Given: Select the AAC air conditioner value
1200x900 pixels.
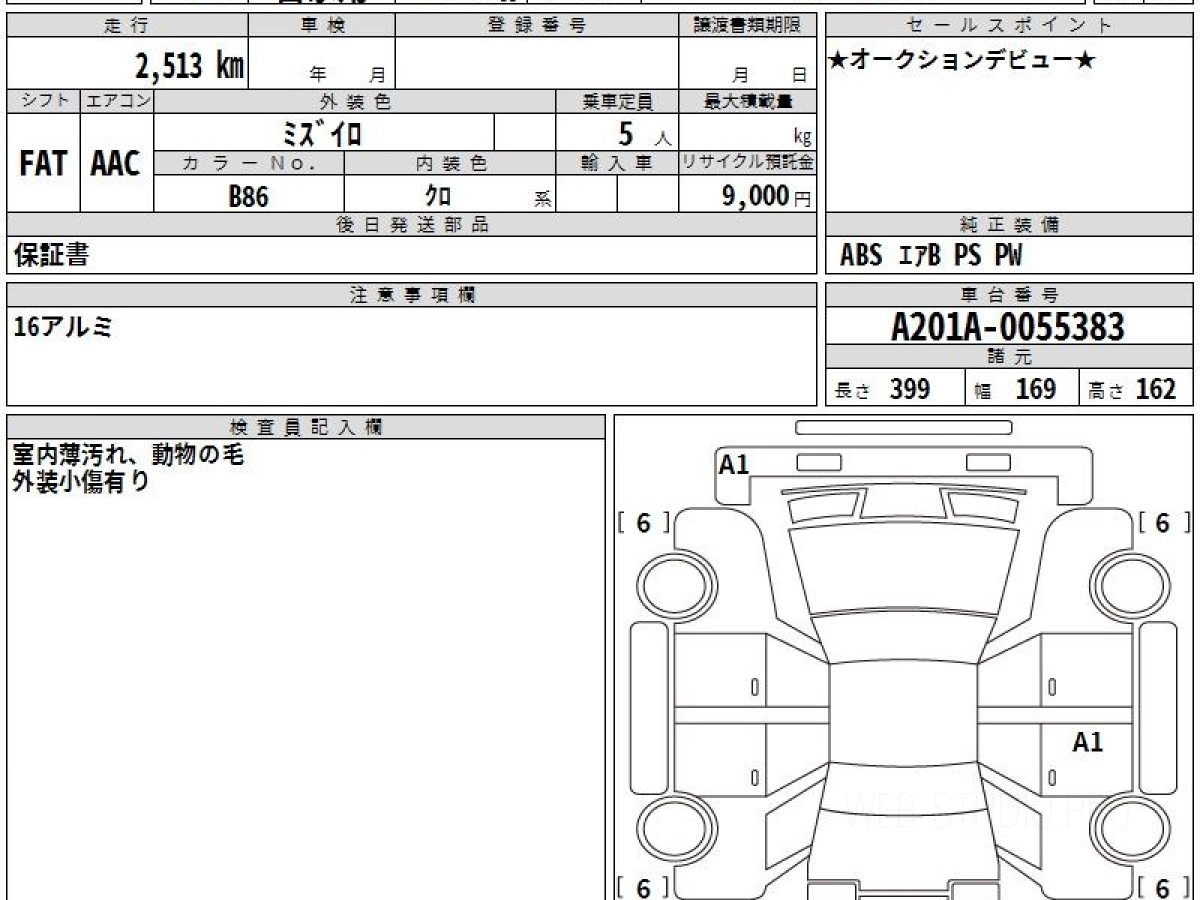Looking at the screenshot, I should [116, 163].
